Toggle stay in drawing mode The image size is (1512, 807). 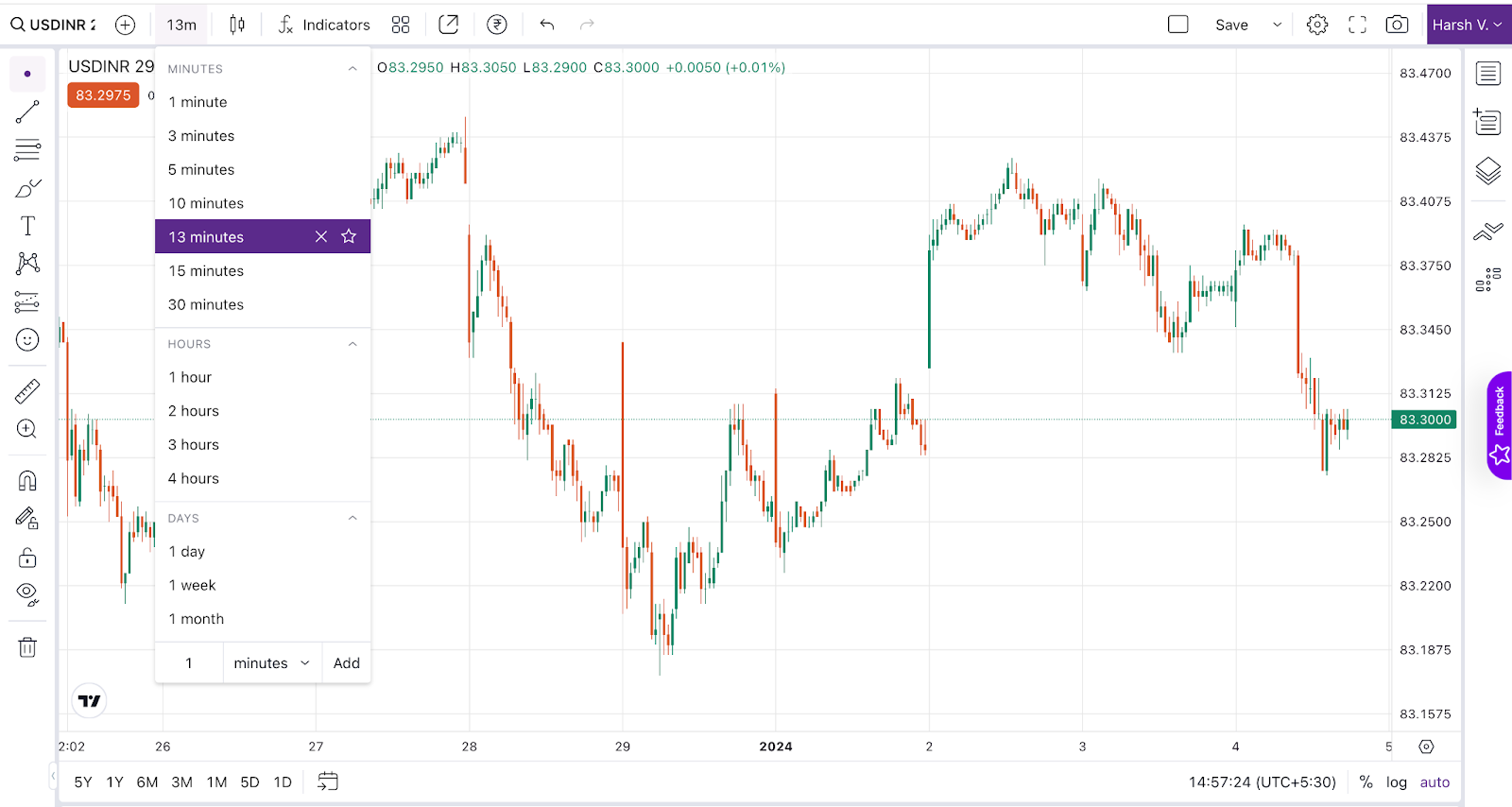(x=27, y=518)
